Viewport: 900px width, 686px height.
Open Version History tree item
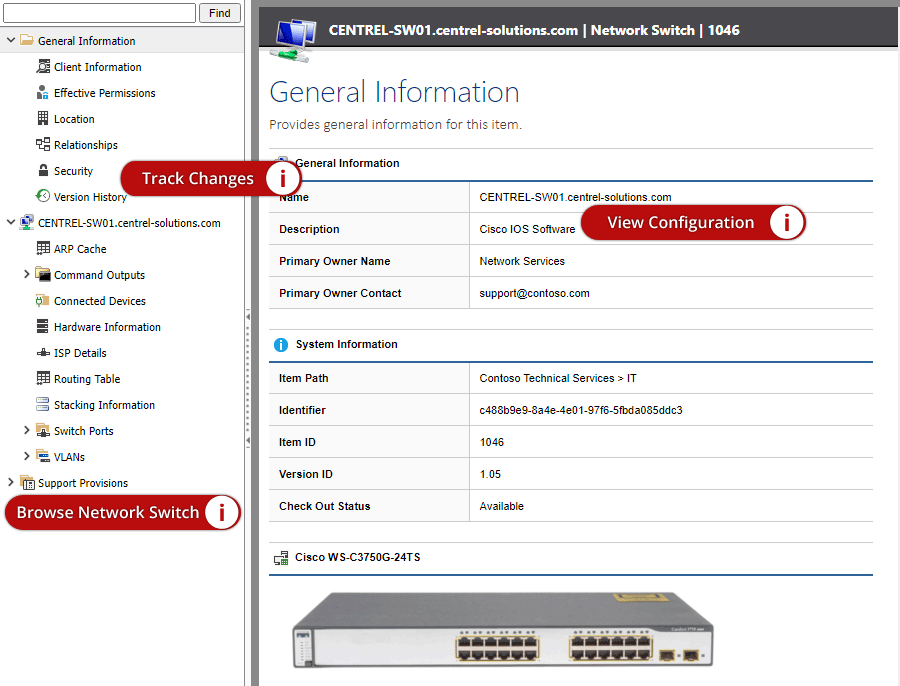(90, 197)
